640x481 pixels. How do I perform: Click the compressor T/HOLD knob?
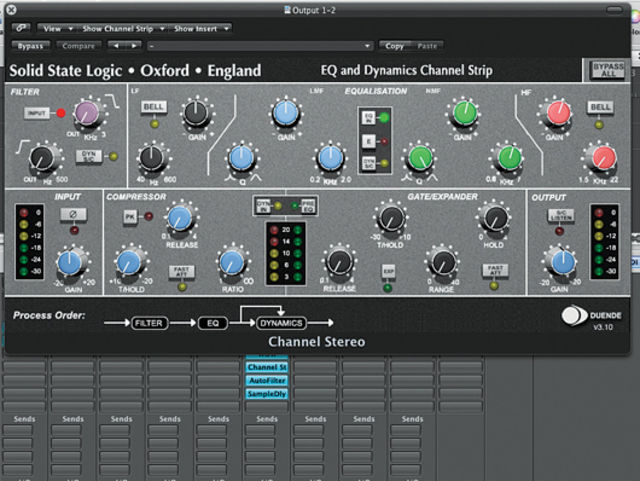pos(128,263)
